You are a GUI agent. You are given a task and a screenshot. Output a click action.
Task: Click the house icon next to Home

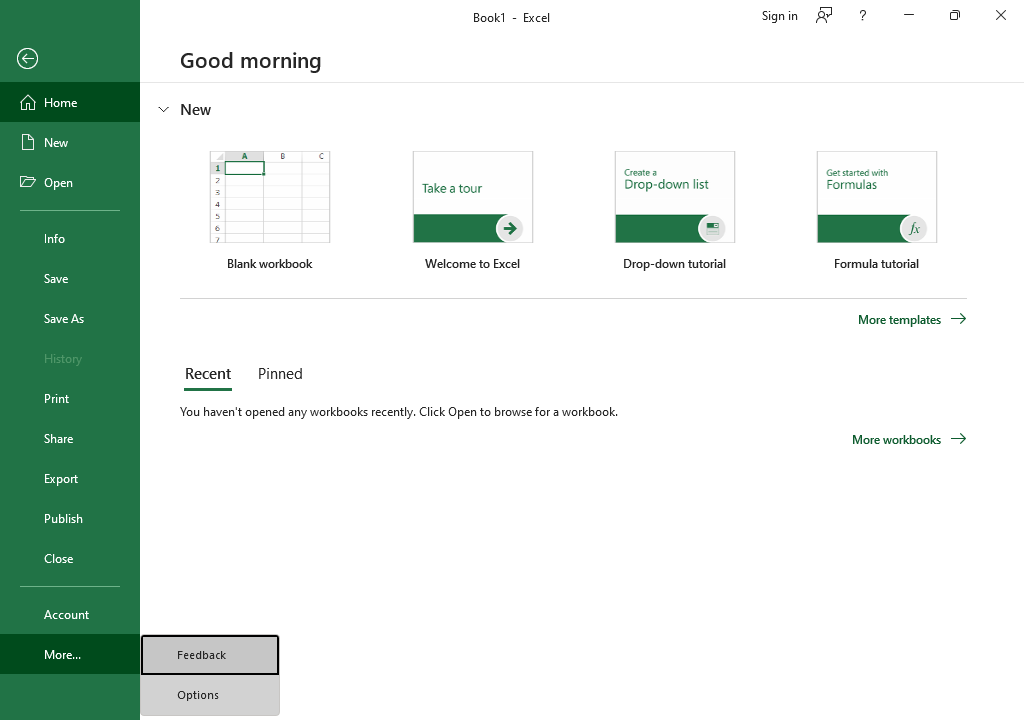point(27,103)
